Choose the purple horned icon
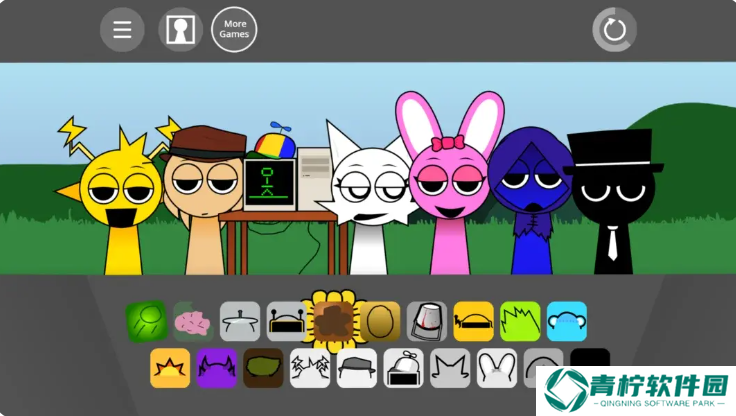736x416 pixels. pos(216,368)
